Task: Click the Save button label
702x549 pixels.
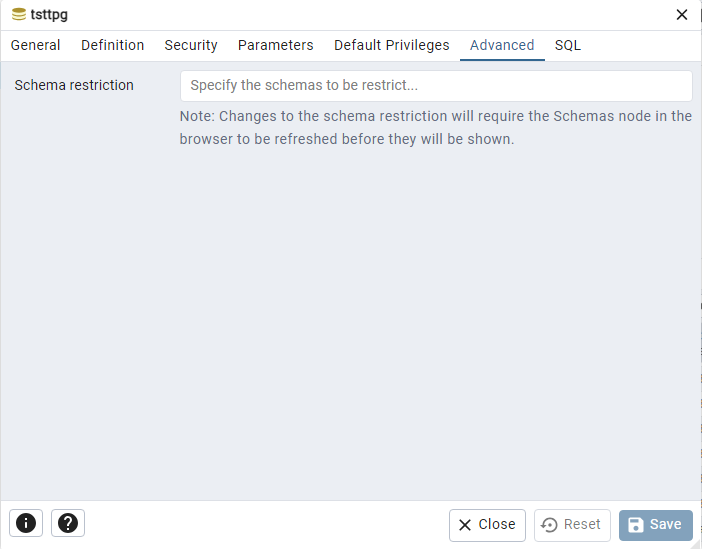Action: coord(666,524)
